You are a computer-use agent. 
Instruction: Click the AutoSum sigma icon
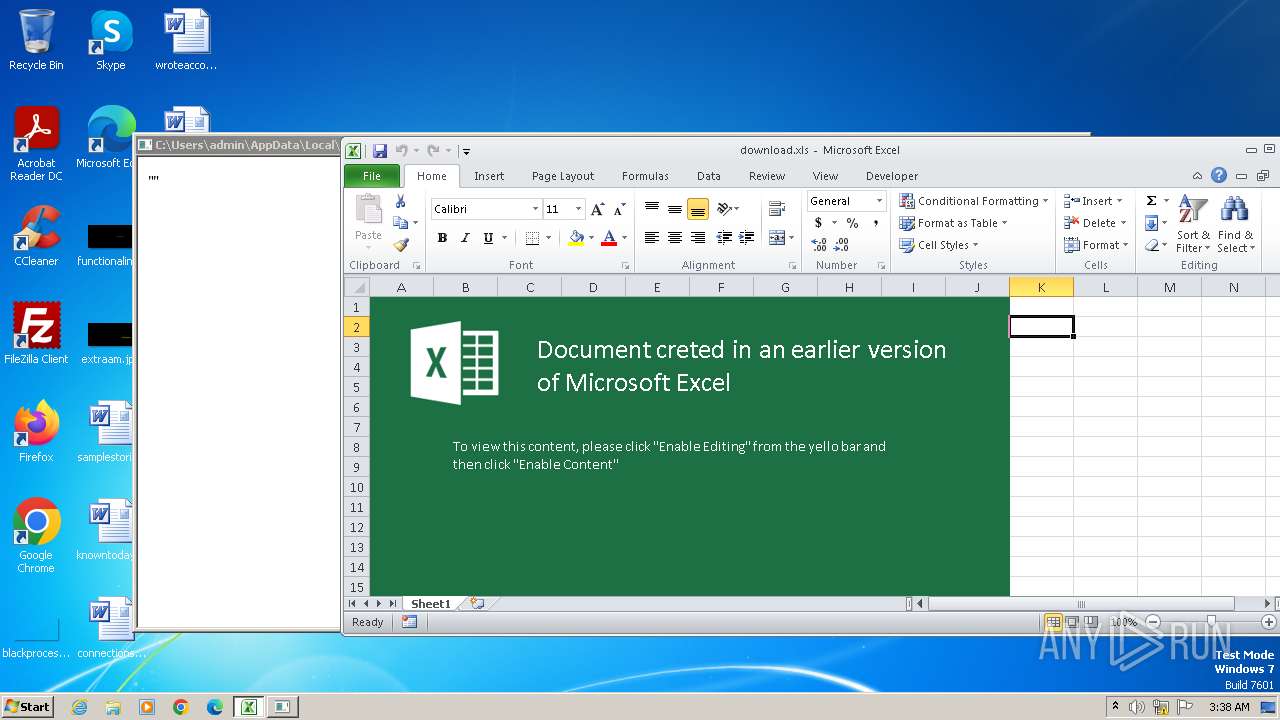point(1151,201)
